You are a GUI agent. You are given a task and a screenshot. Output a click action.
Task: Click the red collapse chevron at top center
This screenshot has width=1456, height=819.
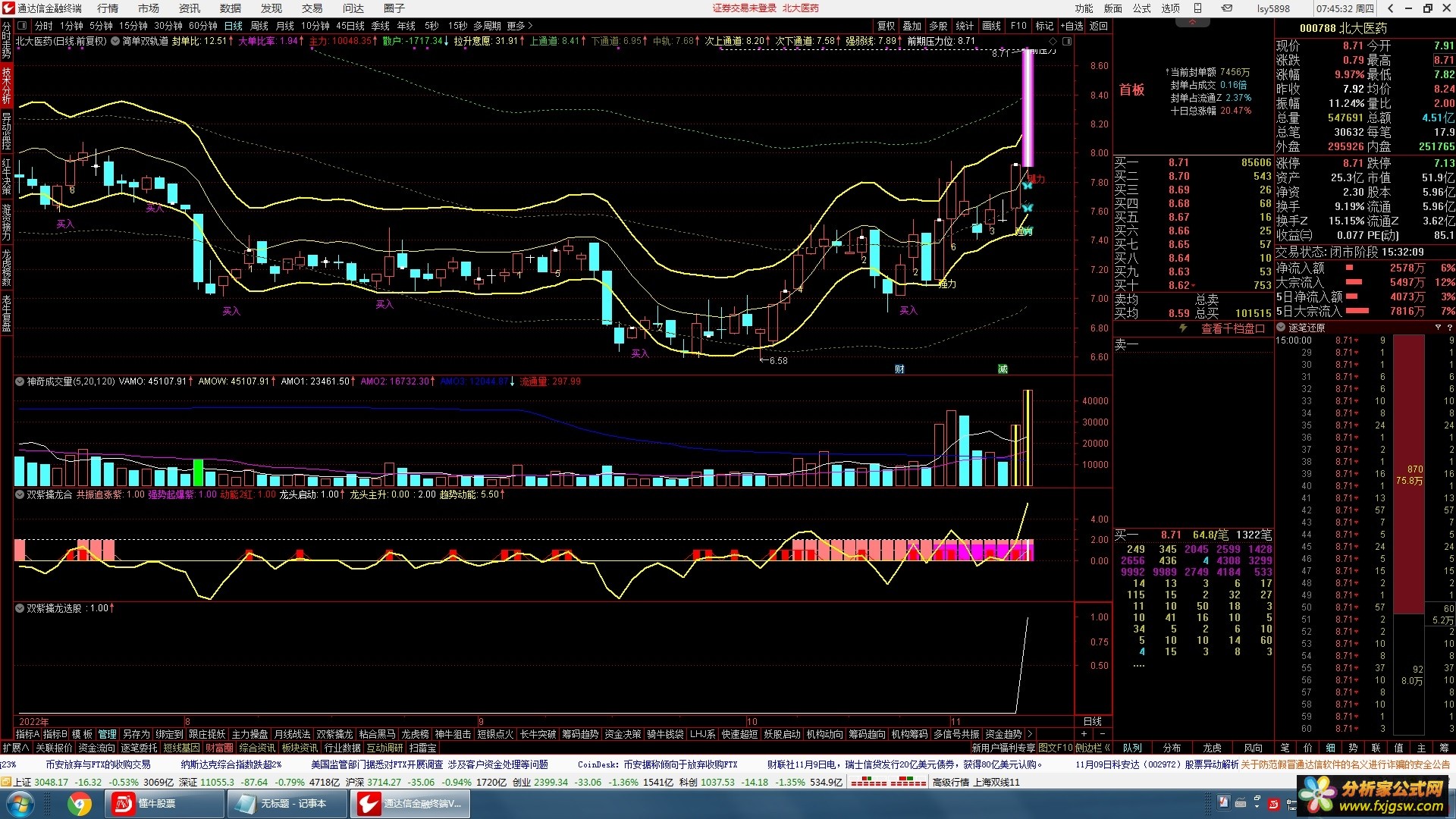[x=1192, y=23]
